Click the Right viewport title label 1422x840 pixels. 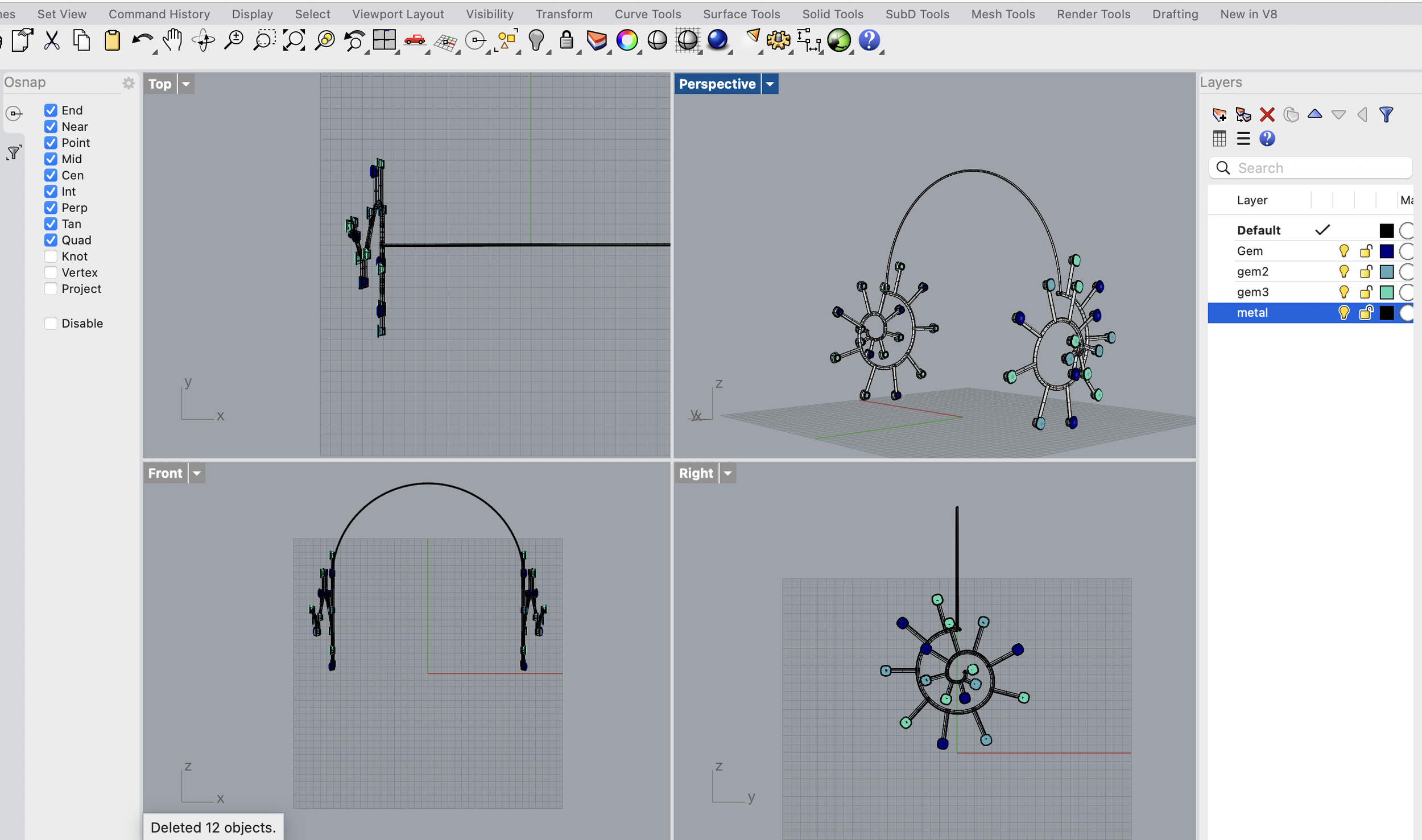(696, 473)
